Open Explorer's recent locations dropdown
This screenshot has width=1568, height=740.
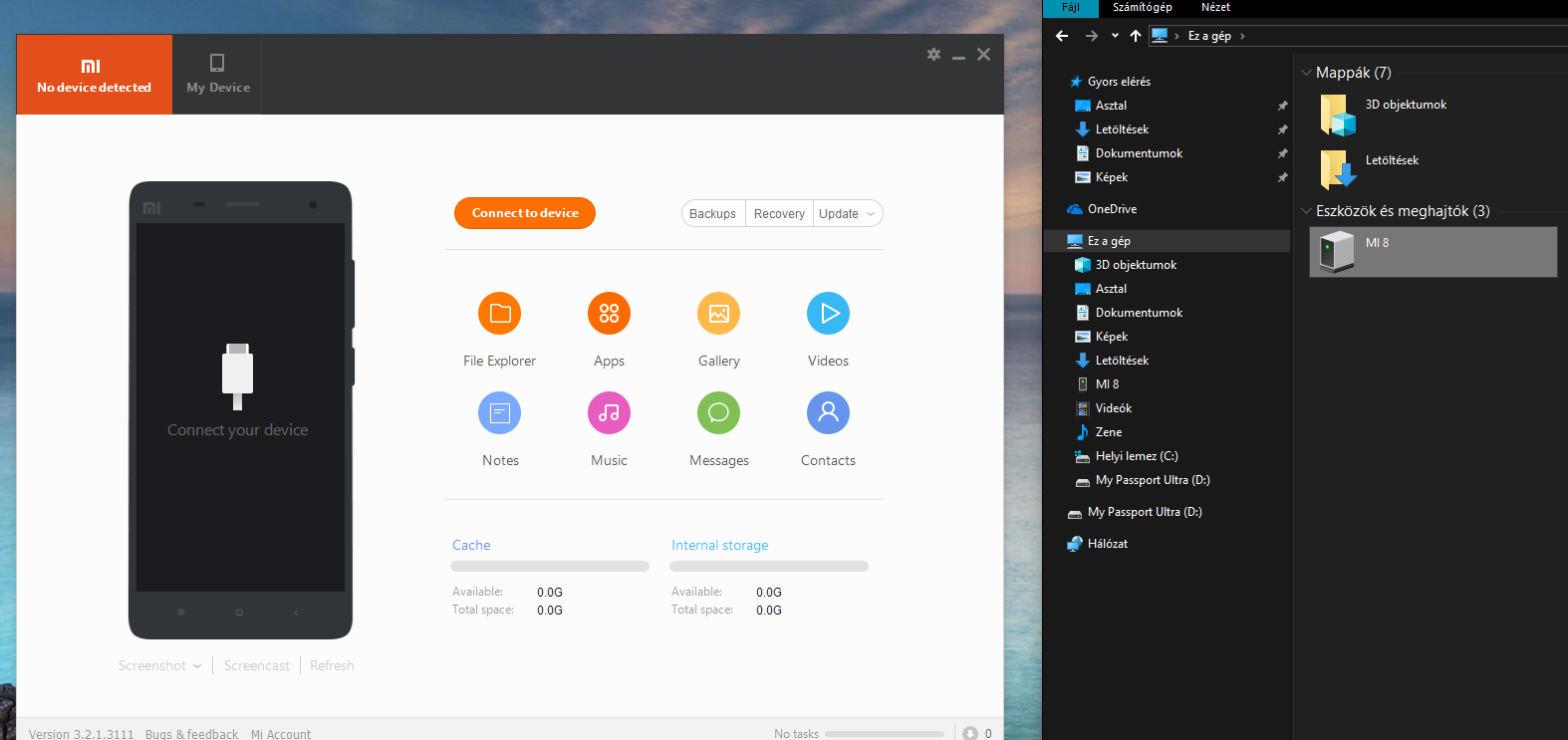(x=1115, y=36)
